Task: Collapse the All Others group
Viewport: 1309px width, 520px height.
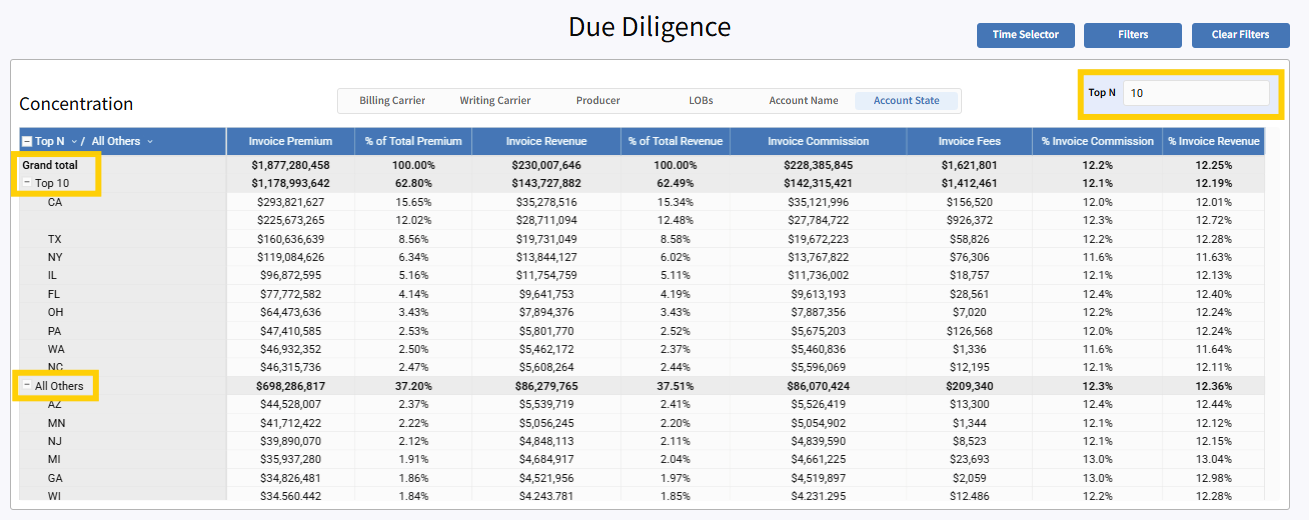Action: click(27, 386)
